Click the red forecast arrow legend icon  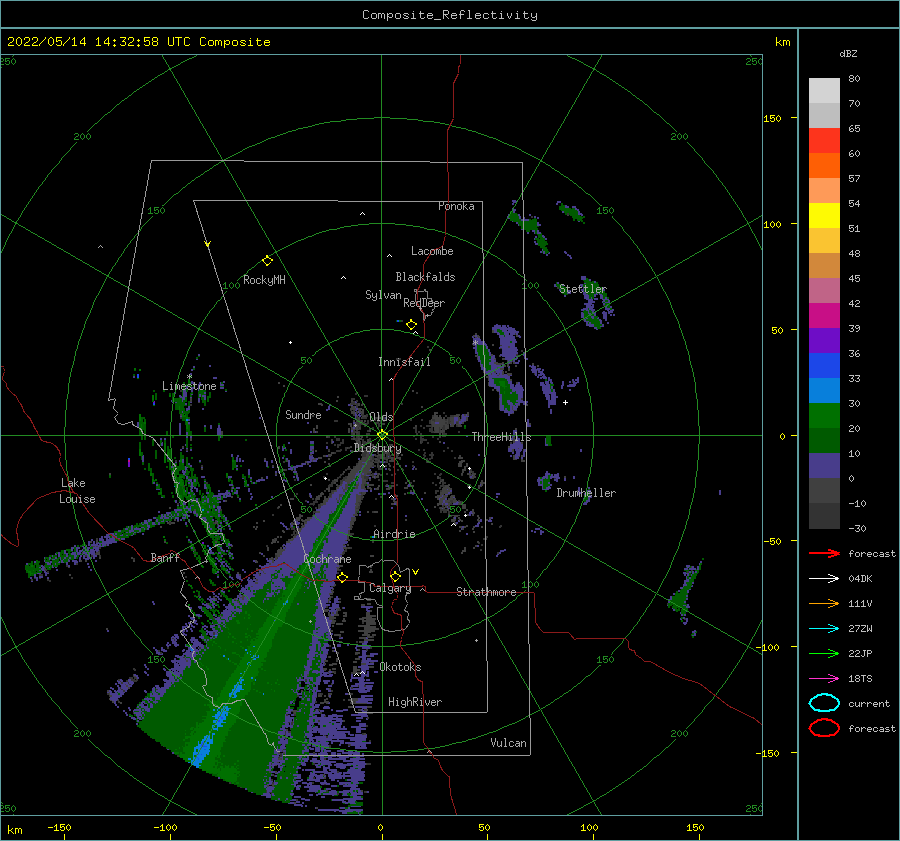(x=824, y=553)
